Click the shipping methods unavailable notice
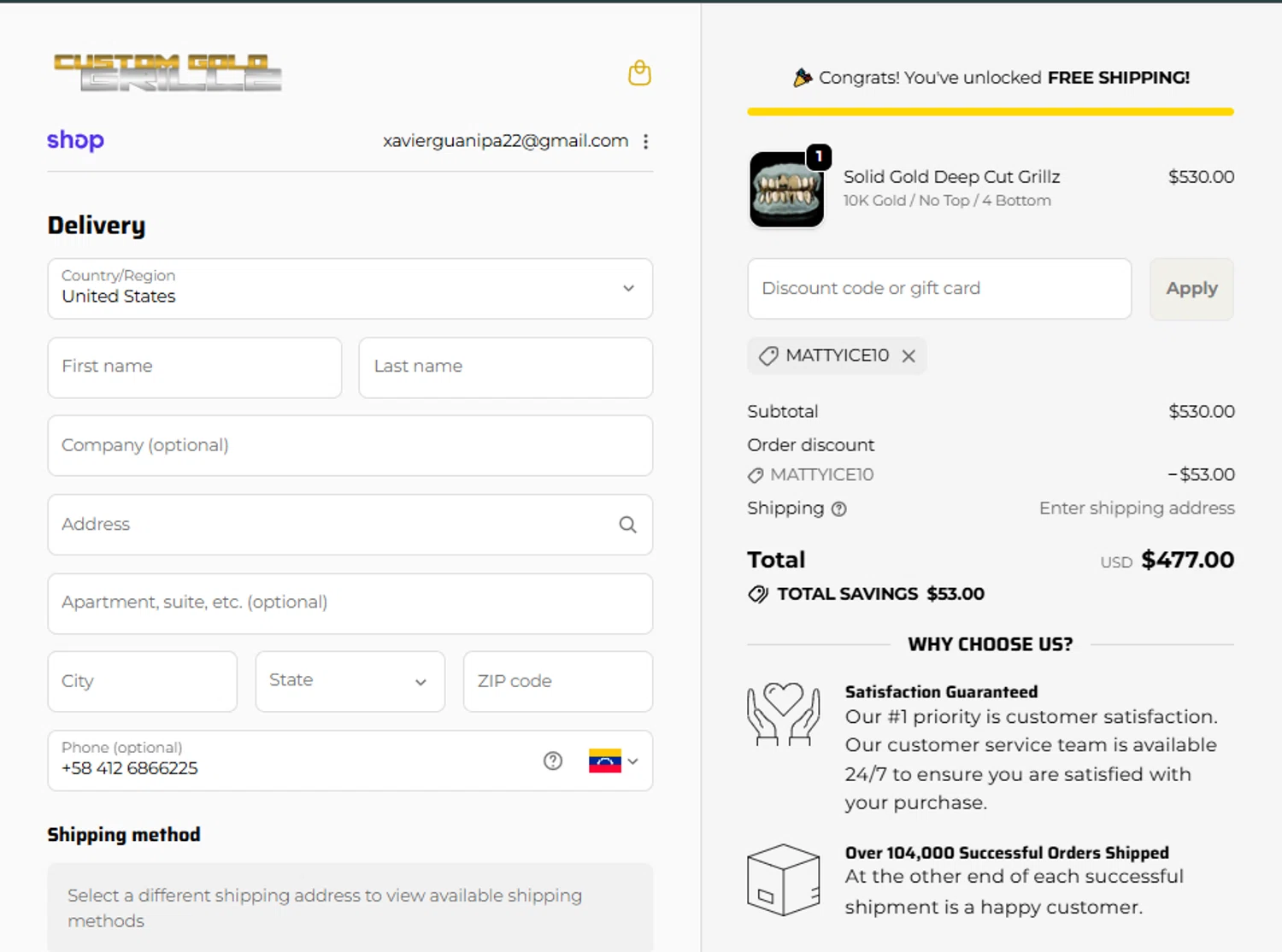Image resolution: width=1282 pixels, height=952 pixels. click(x=350, y=908)
